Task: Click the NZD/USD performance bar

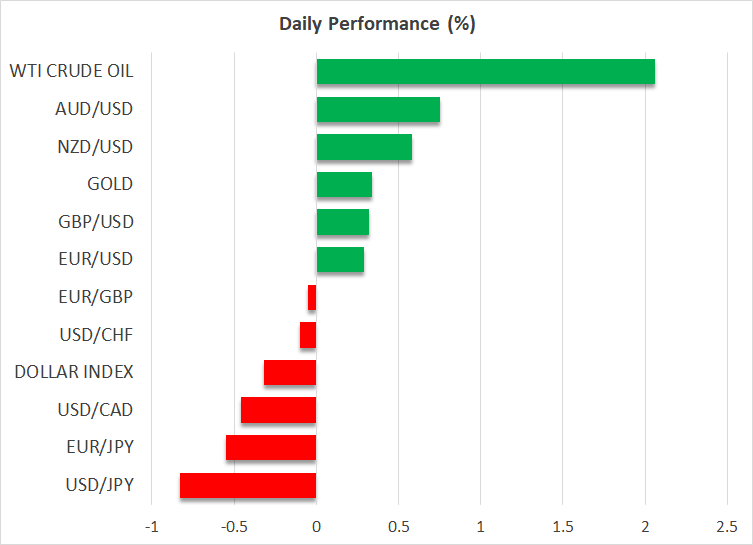Action: coord(364,147)
